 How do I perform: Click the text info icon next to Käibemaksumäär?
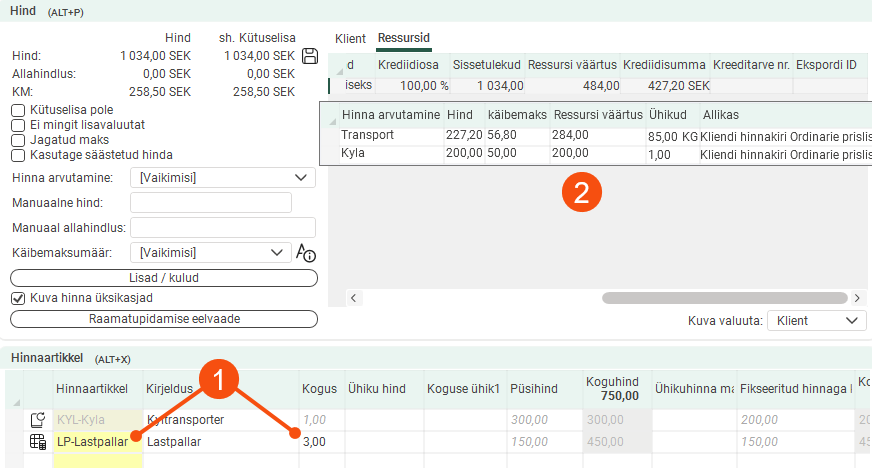point(306,253)
